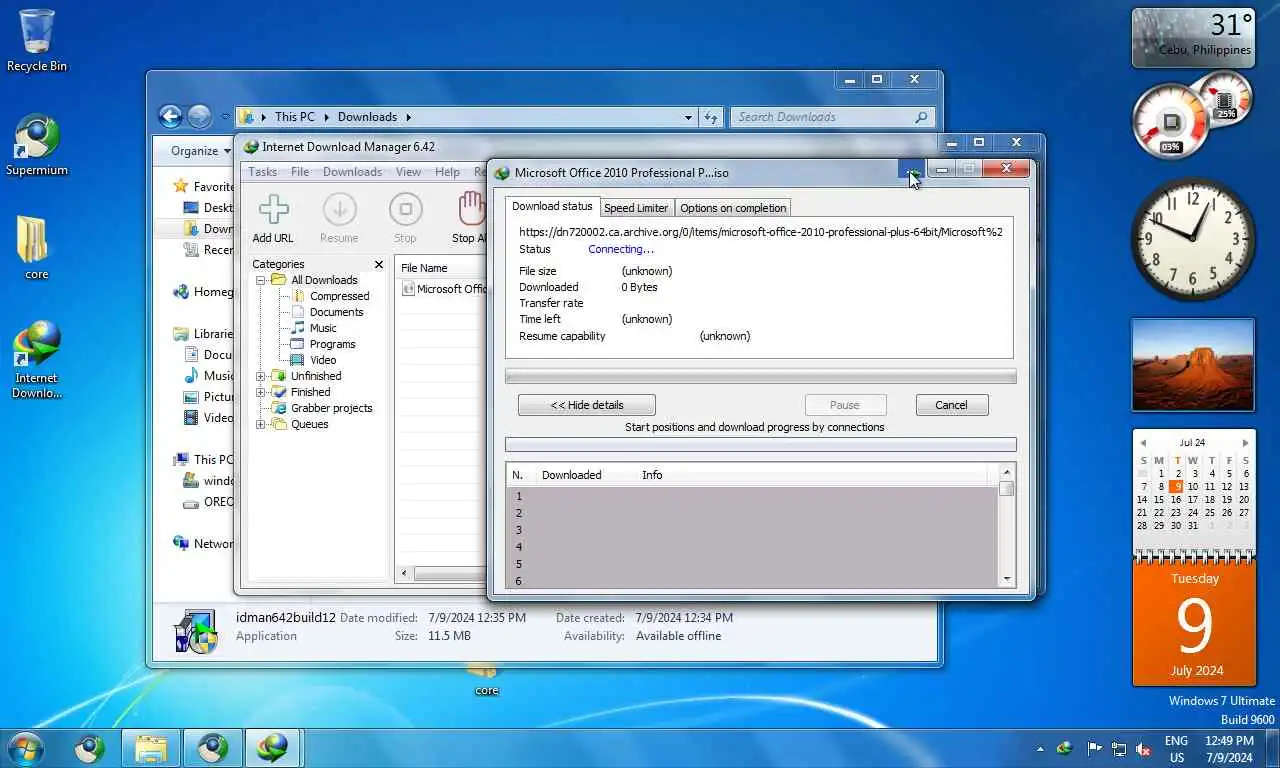Switch to Options on completion tab
Image resolution: width=1280 pixels, height=768 pixels.
pyautogui.click(x=733, y=208)
